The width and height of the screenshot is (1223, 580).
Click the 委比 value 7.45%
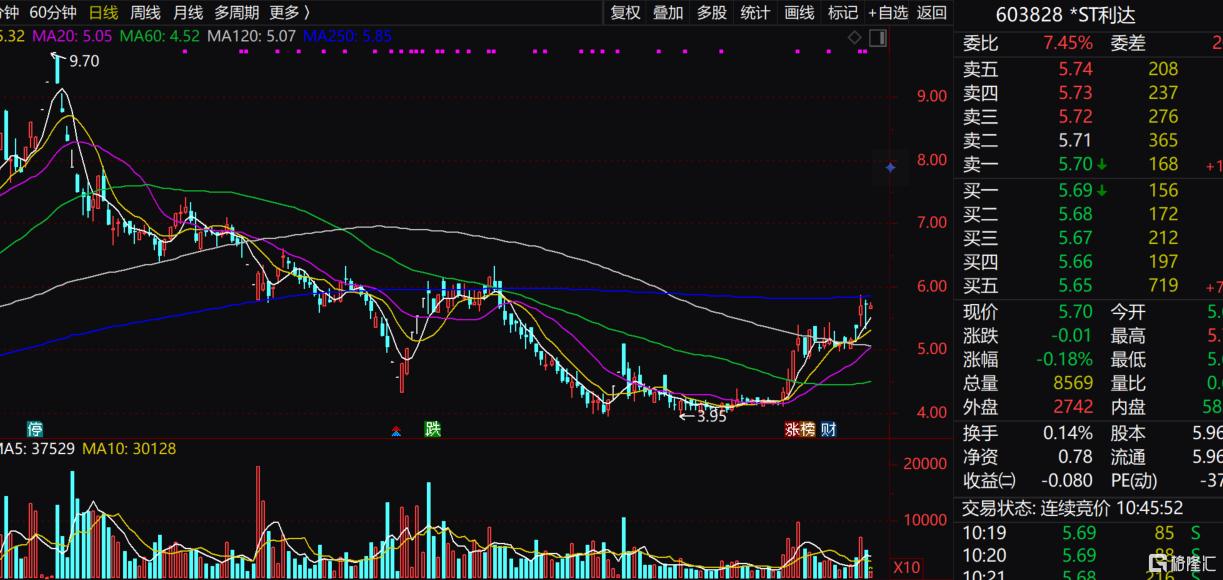(x=1068, y=43)
